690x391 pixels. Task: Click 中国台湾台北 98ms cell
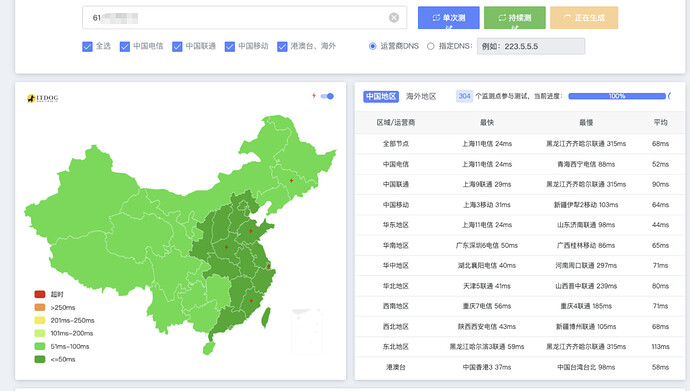(x=586, y=367)
